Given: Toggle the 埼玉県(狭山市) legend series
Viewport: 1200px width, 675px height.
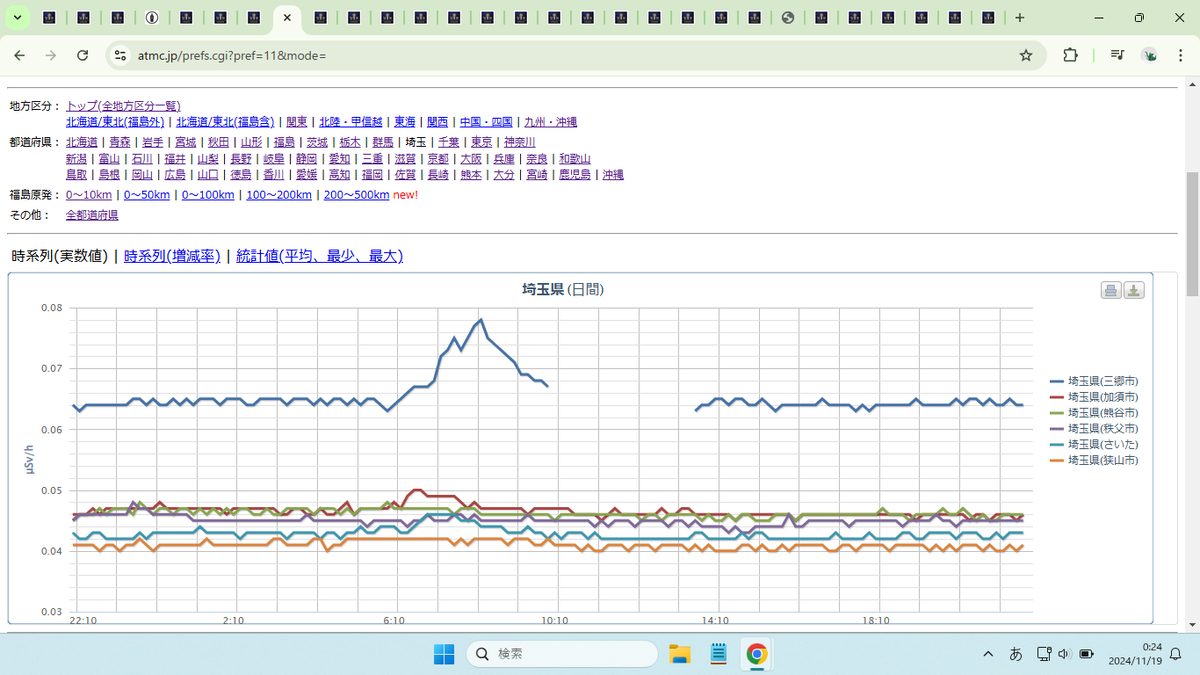Looking at the screenshot, I should 1094,460.
